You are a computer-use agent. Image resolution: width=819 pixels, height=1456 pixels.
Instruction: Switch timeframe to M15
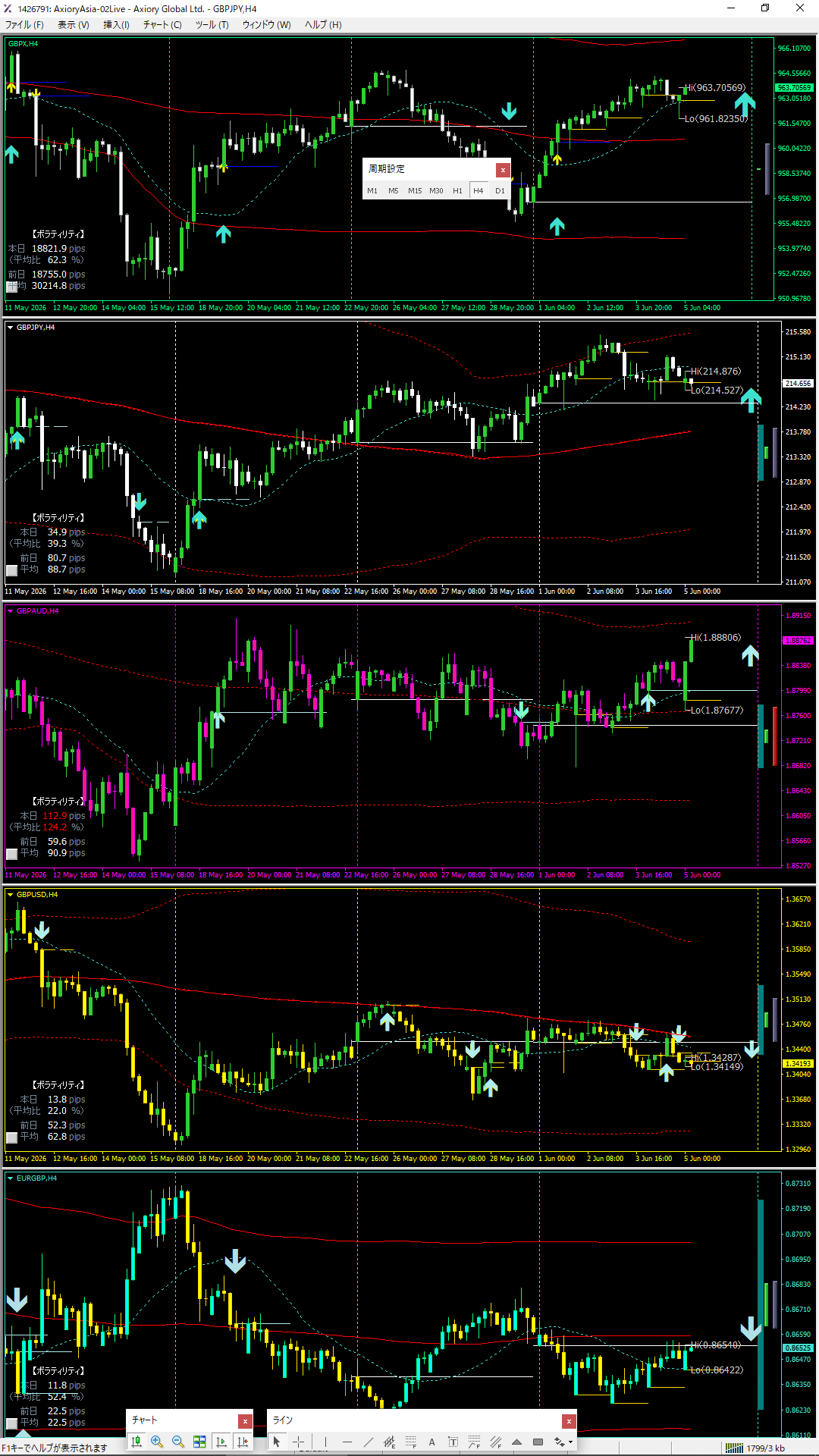tap(415, 190)
